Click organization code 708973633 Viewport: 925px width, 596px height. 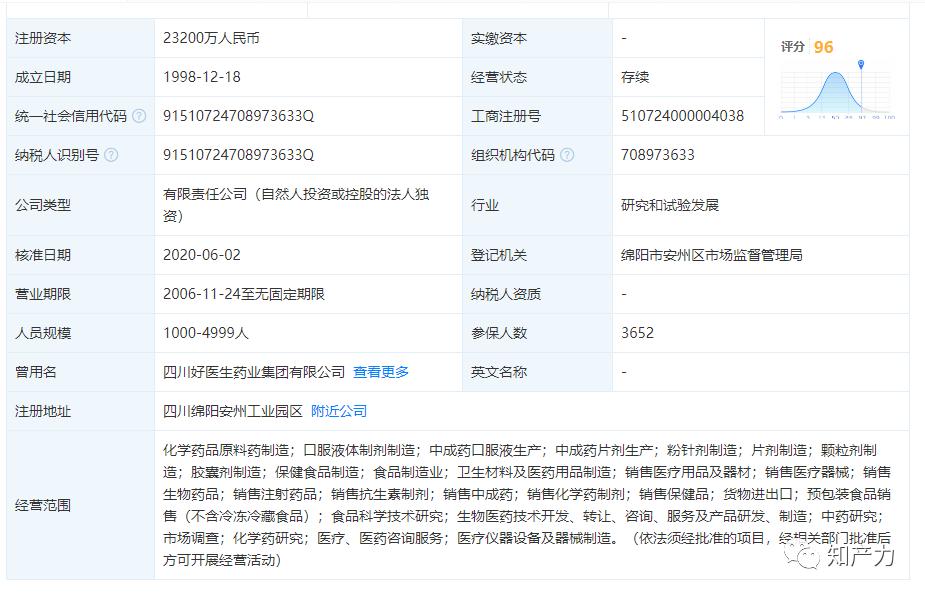pyautogui.click(x=658, y=155)
